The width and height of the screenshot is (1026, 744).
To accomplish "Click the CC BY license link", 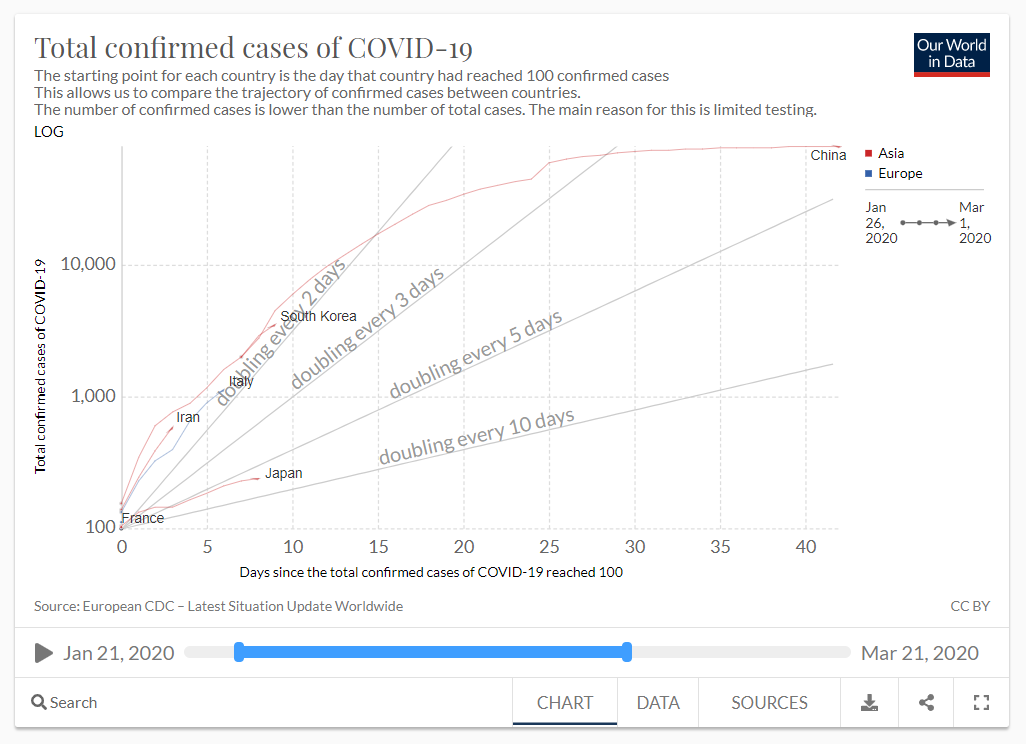I will point(970,606).
